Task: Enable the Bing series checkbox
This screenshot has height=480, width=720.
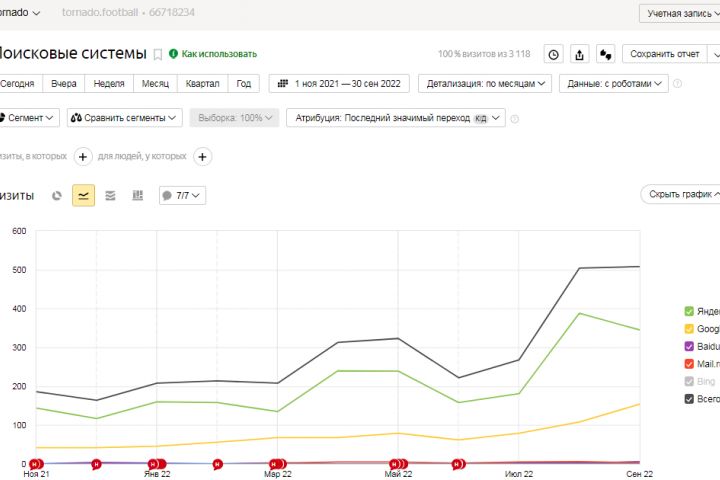Action: [689, 381]
